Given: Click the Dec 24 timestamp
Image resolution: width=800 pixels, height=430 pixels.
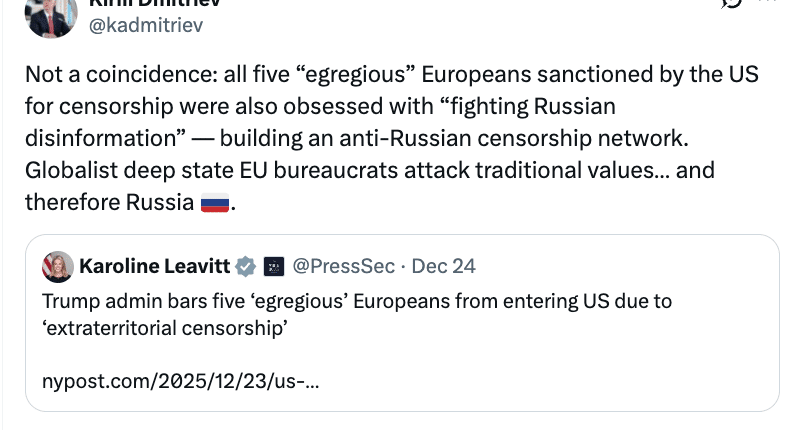Looking at the screenshot, I should click(x=443, y=266).
